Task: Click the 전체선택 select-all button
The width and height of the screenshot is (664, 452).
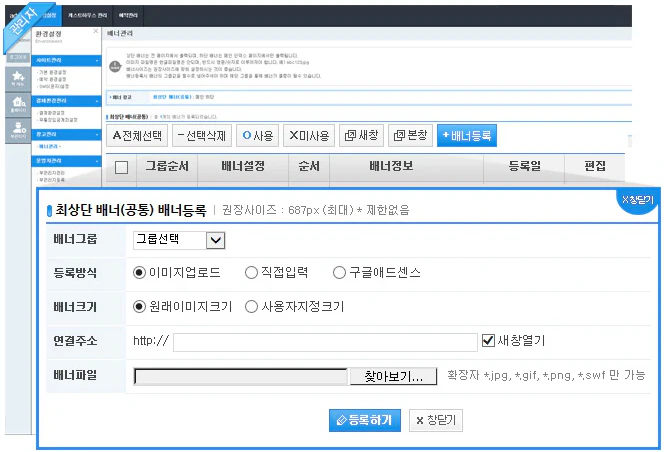Action: [137, 136]
